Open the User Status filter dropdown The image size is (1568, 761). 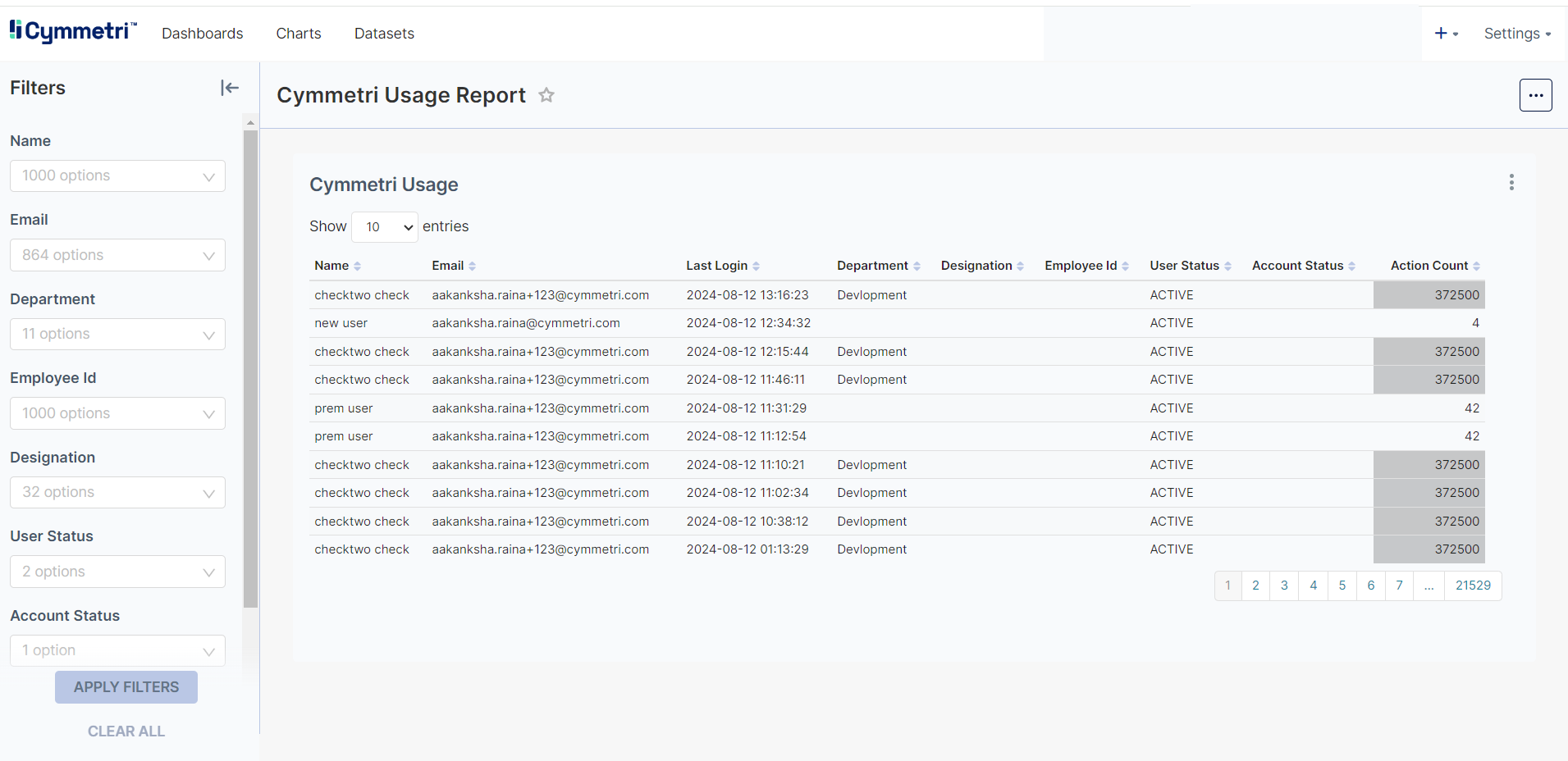[117, 572]
